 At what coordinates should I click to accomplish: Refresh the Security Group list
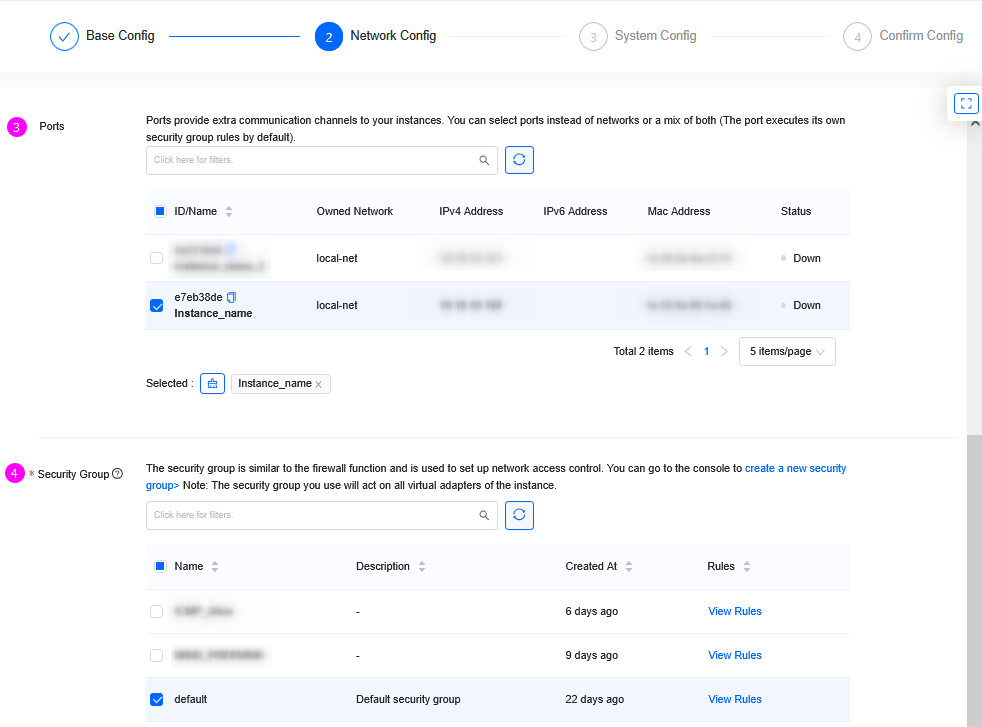click(x=519, y=515)
